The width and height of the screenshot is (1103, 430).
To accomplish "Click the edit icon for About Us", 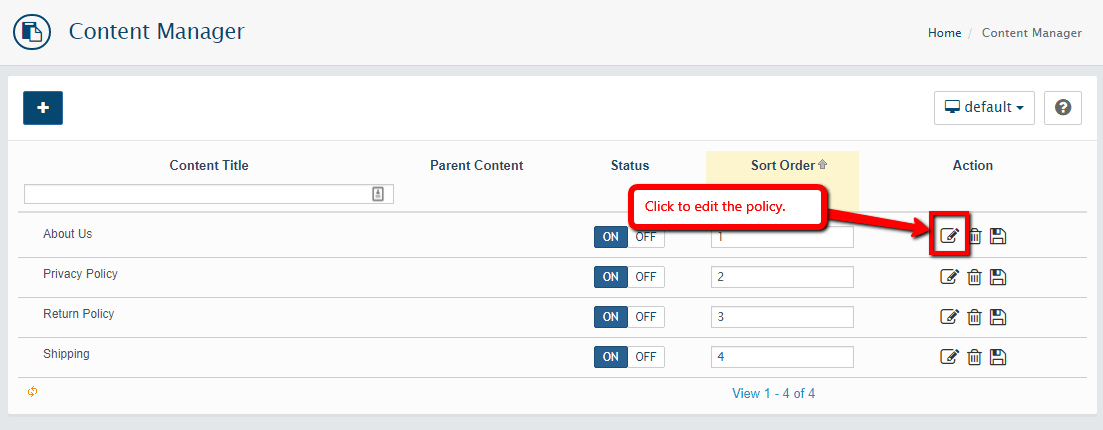I will point(950,236).
